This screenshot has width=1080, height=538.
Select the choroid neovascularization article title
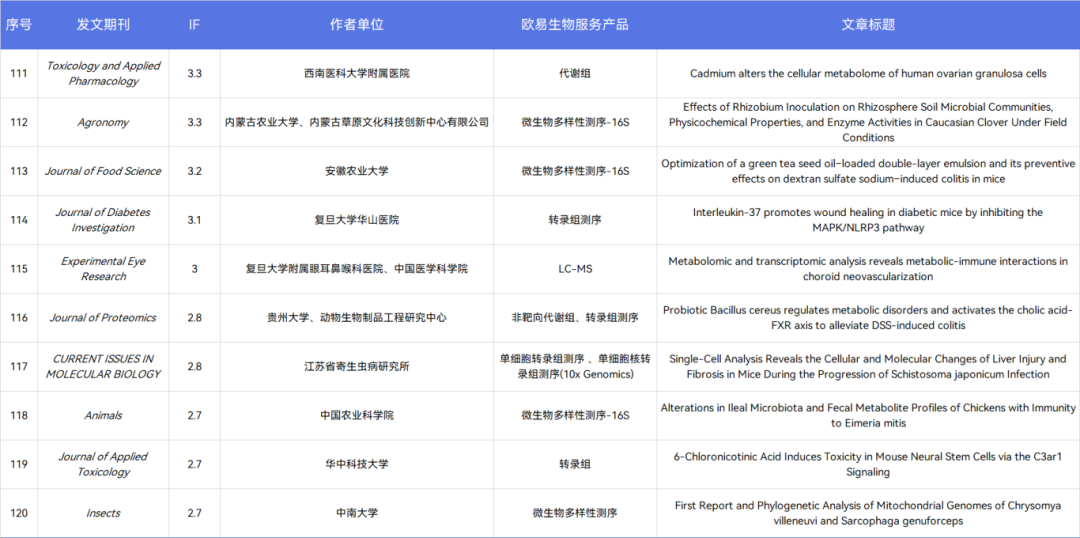(869, 269)
